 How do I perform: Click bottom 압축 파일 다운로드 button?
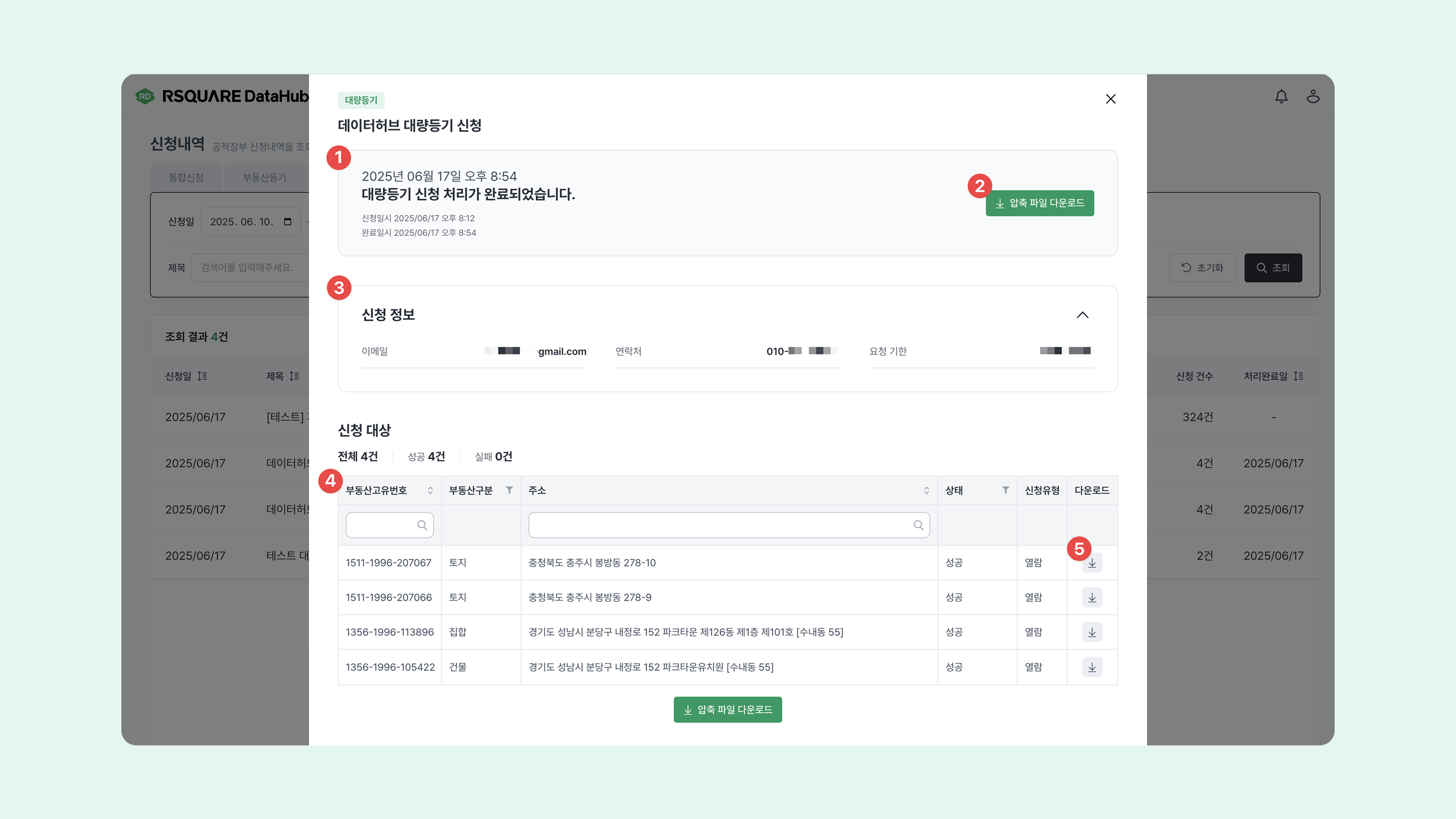pos(728,709)
